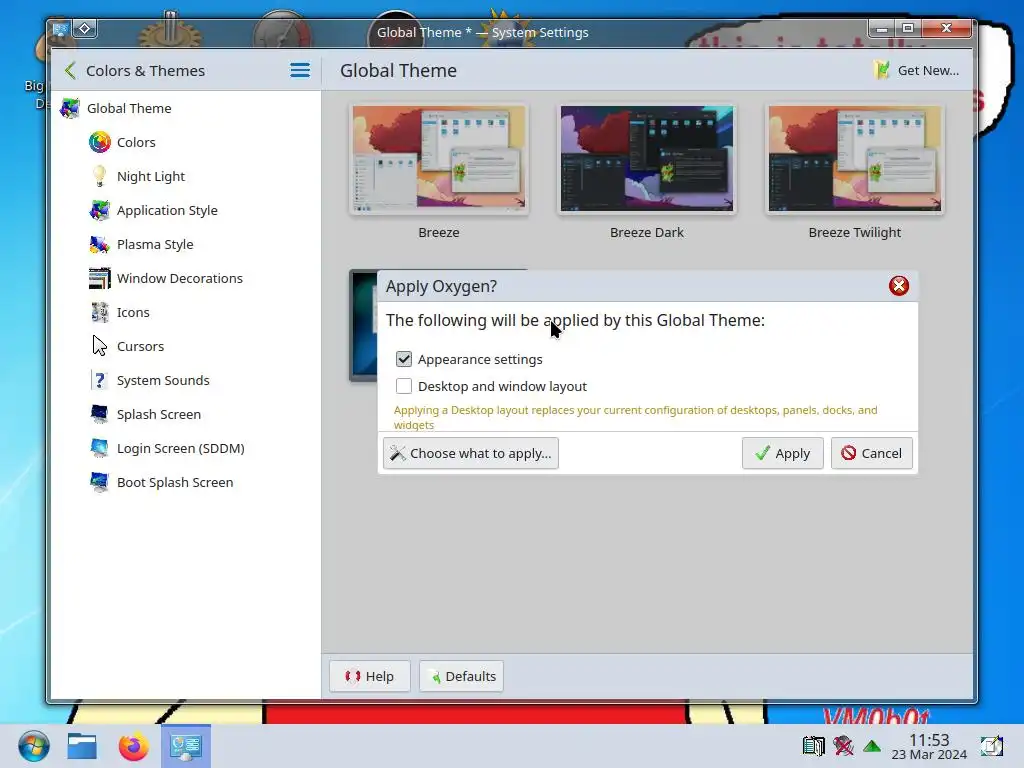Image resolution: width=1024 pixels, height=768 pixels.
Task: Click the Global Theme sidebar icon
Action: [70, 108]
